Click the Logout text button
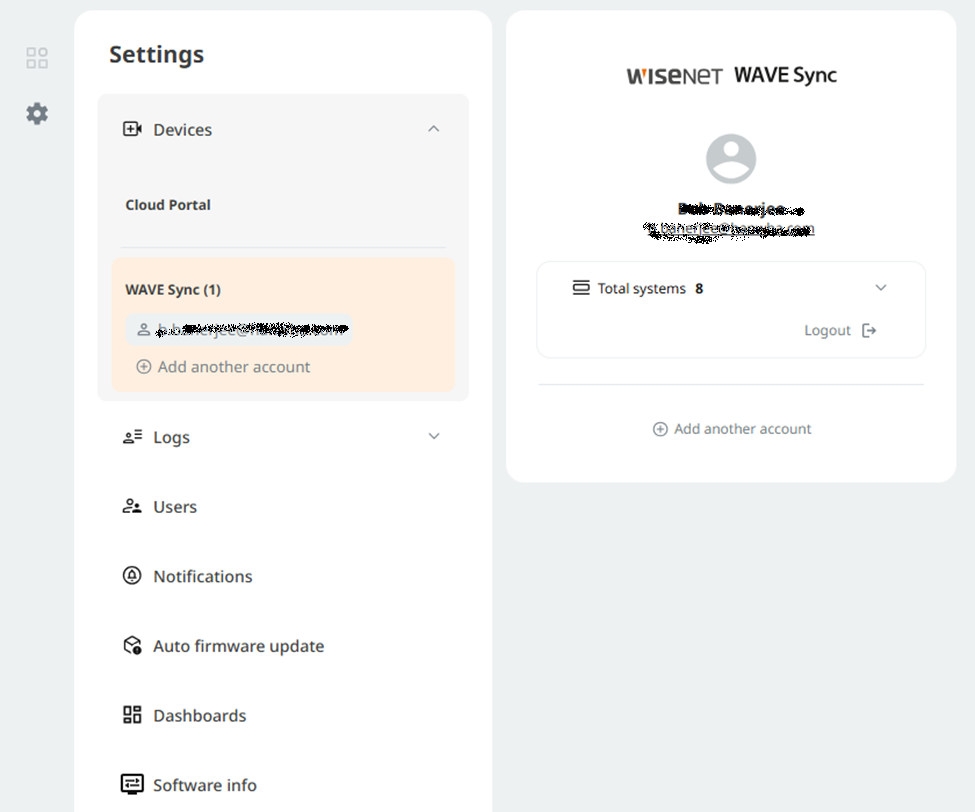975x812 pixels. pyautogui.click(x=827, y=330)
